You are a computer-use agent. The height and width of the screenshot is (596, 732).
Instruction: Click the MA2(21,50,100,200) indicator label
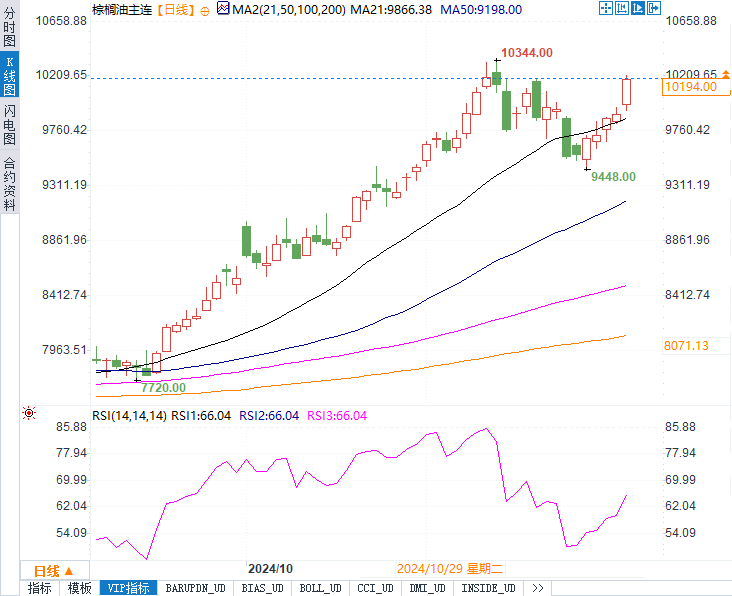coord(289,9)
